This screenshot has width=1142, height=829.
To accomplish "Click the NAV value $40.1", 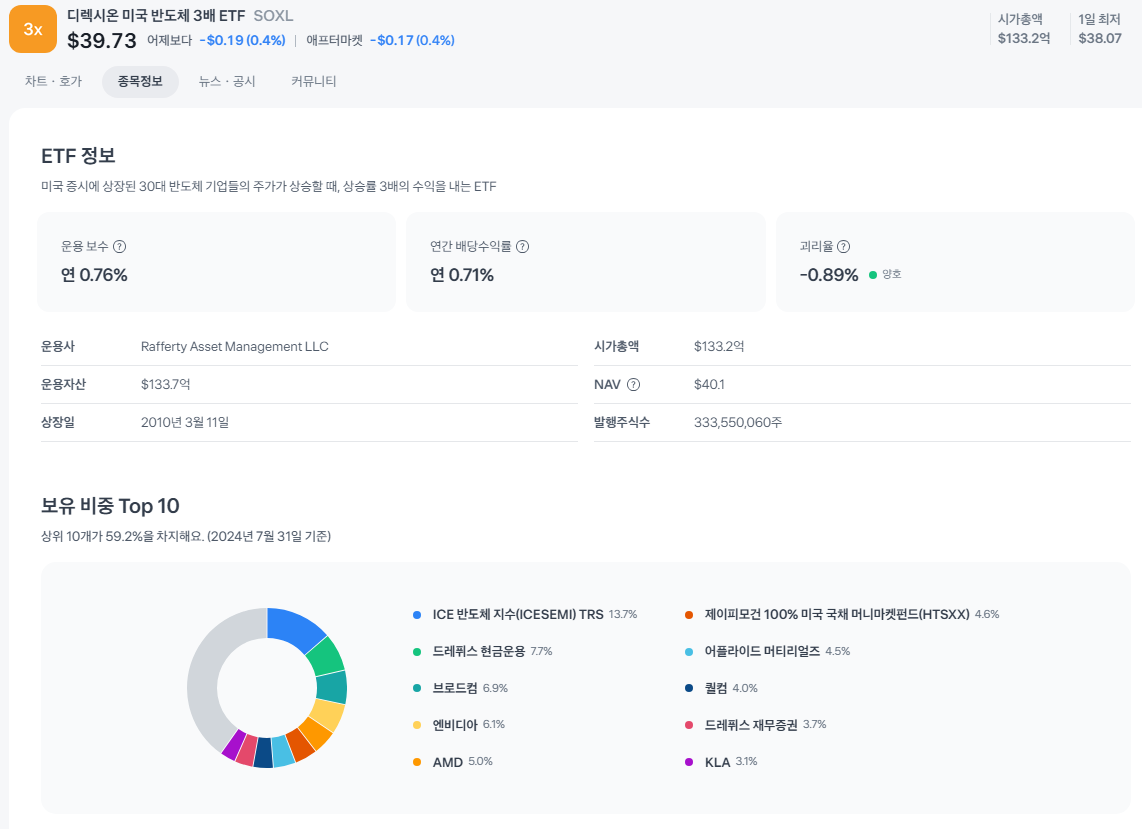I will (709, 385).
